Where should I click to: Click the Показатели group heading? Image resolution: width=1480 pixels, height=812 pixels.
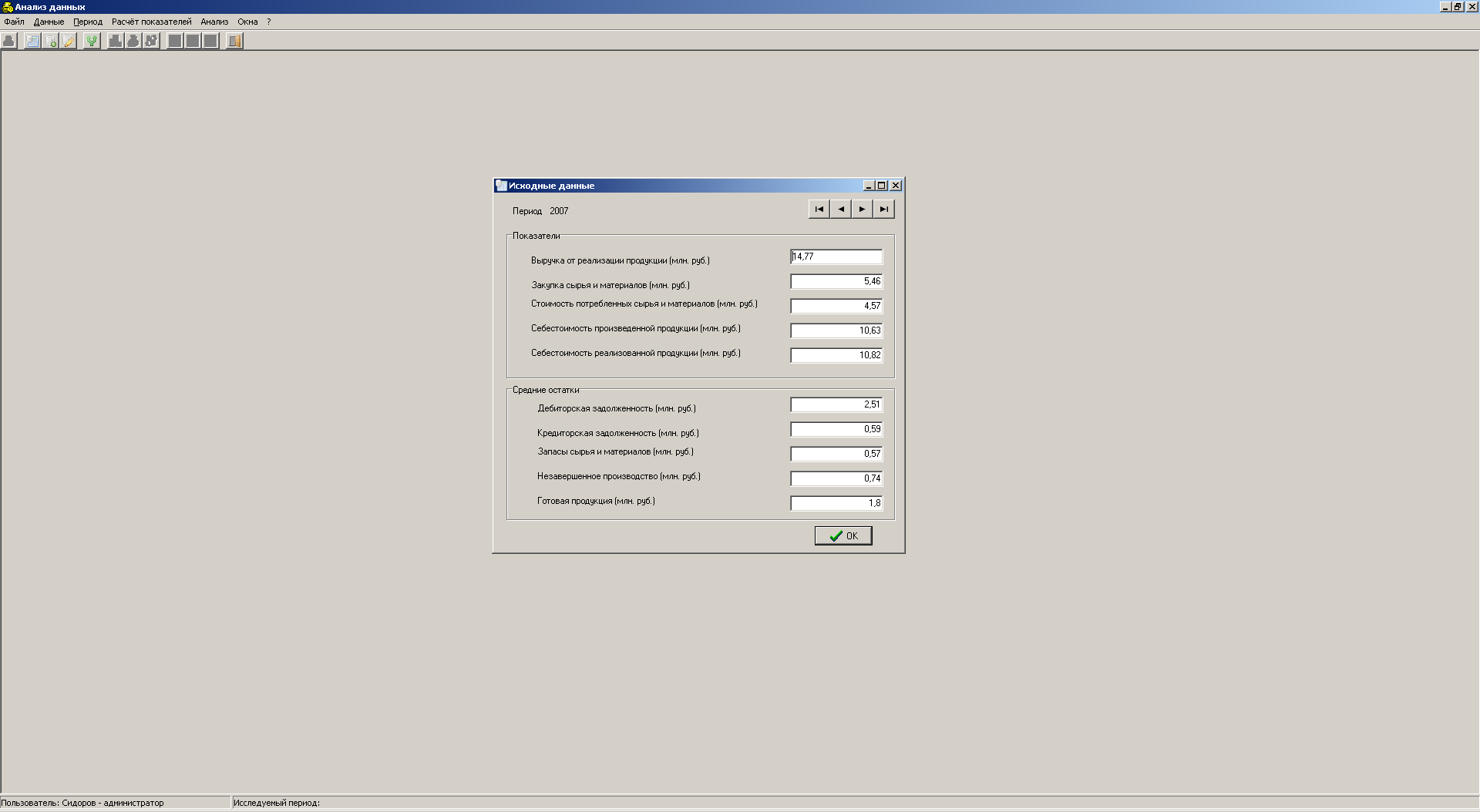pyautogui.click(x=536, y=236)
